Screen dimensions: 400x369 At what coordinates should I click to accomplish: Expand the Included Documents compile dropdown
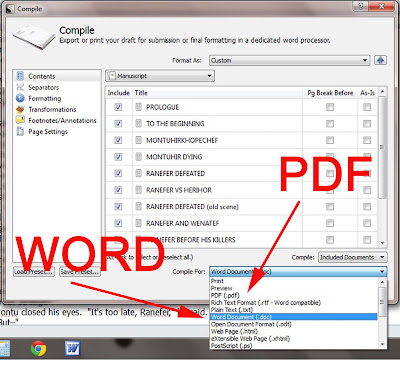point(353,257)
